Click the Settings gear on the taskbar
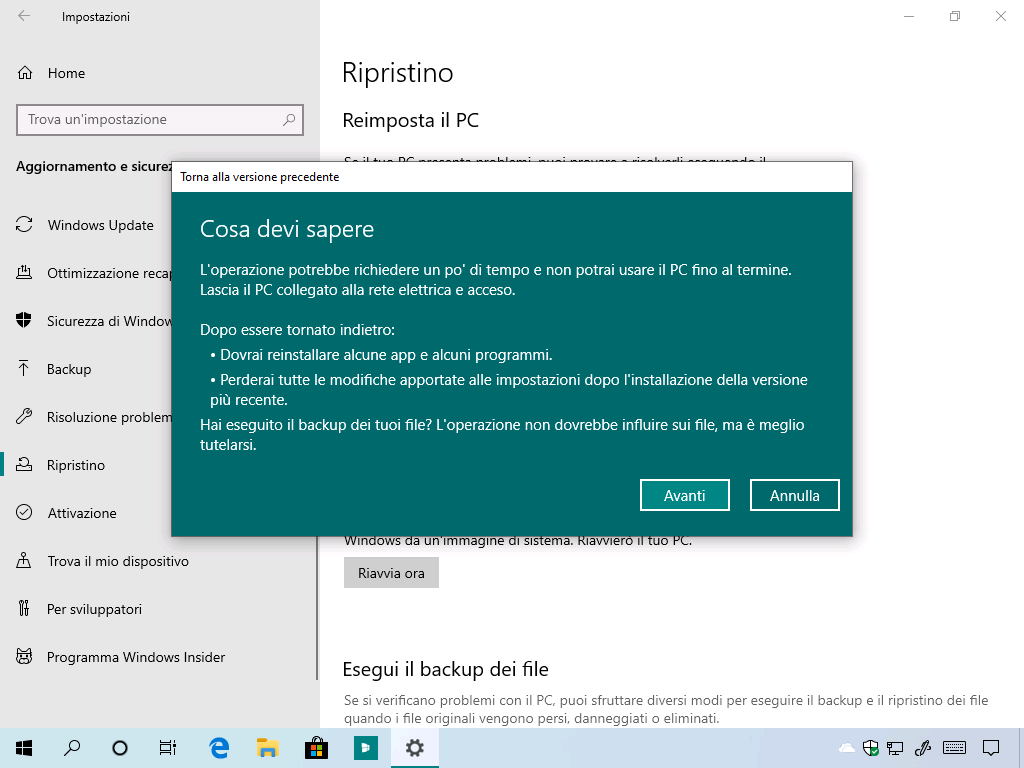Image resolution: width=1024 pixels, height=768 pixels. tap(415, 748)
